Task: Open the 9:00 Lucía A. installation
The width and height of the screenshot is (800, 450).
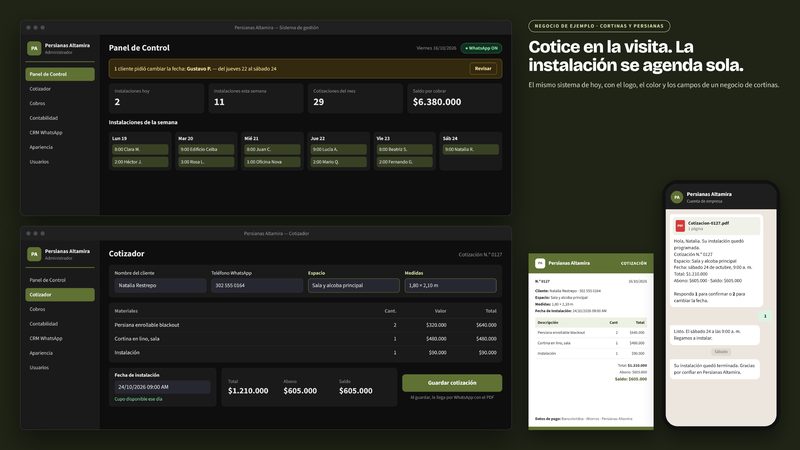Action: 338,149
